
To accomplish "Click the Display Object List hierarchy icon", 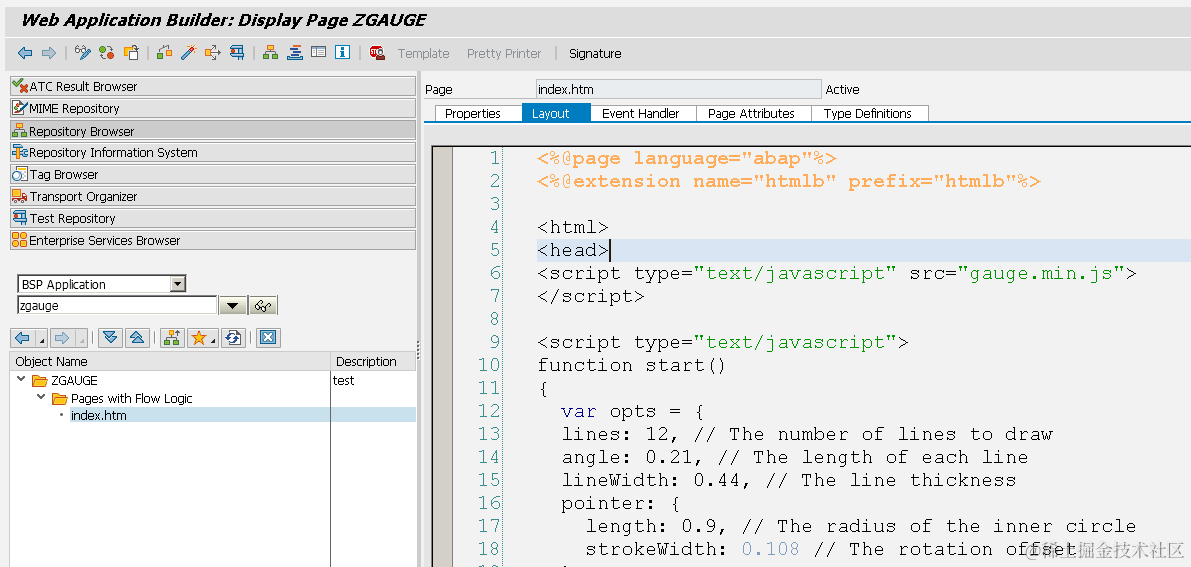I will (270, 52).
